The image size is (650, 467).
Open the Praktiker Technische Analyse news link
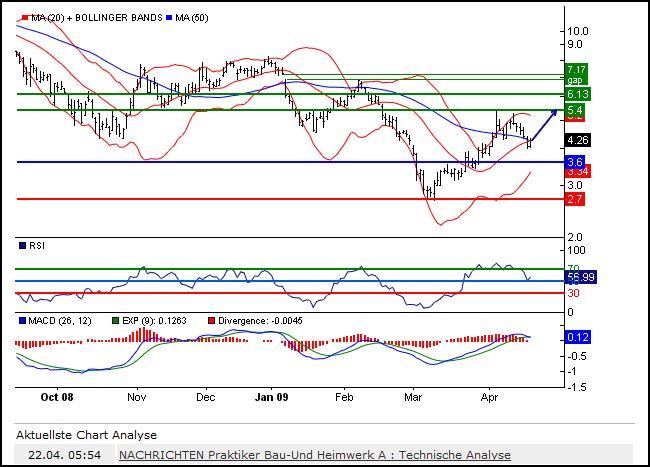(315, 455)
